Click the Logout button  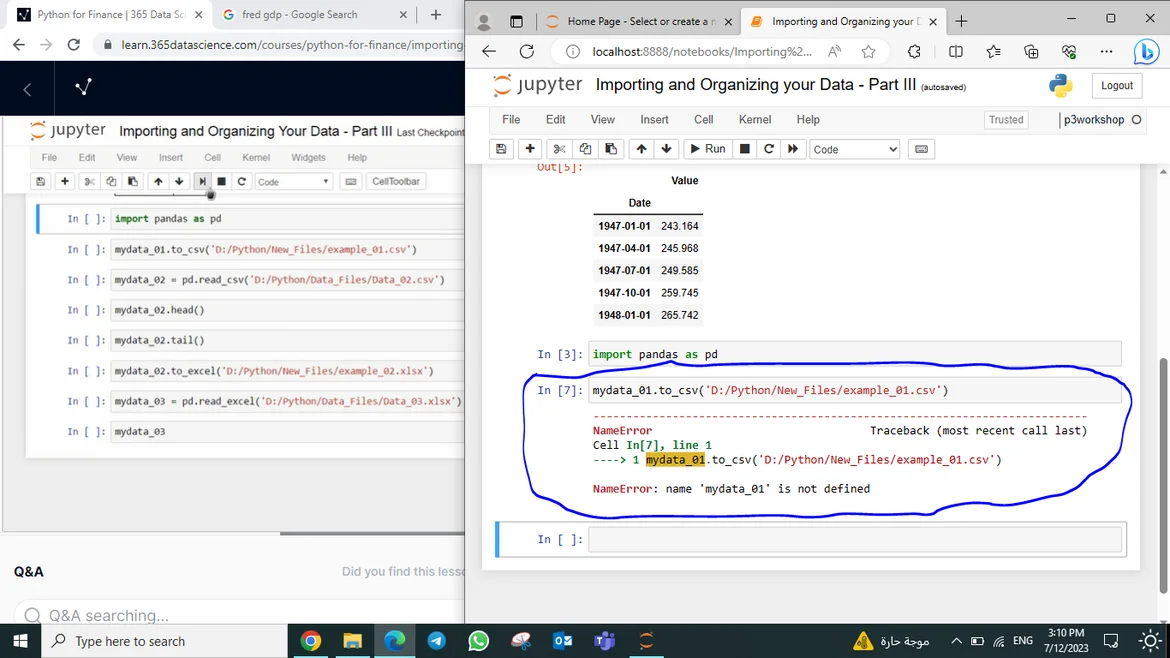[1116, 86]
